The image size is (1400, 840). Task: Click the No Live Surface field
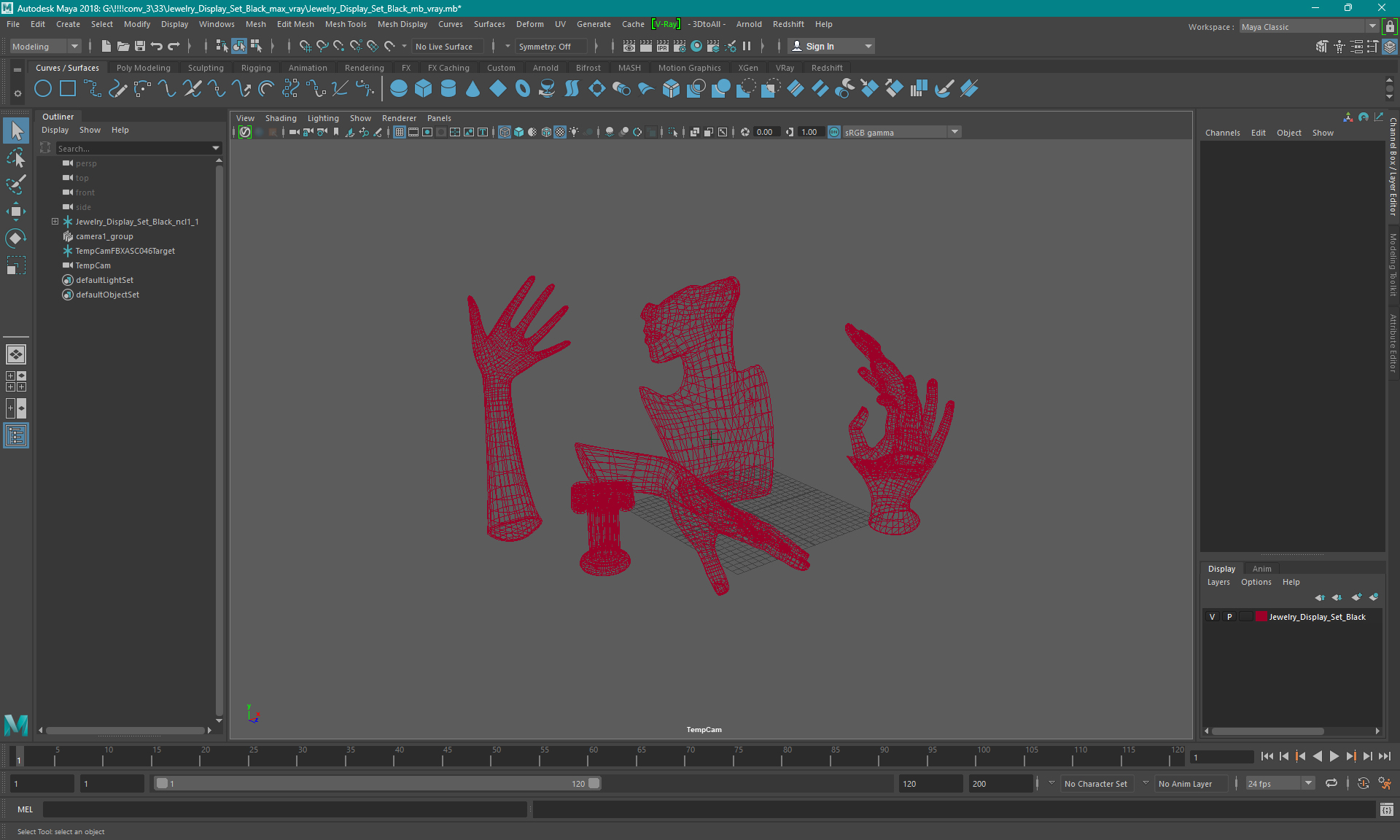tap(447, 47)
